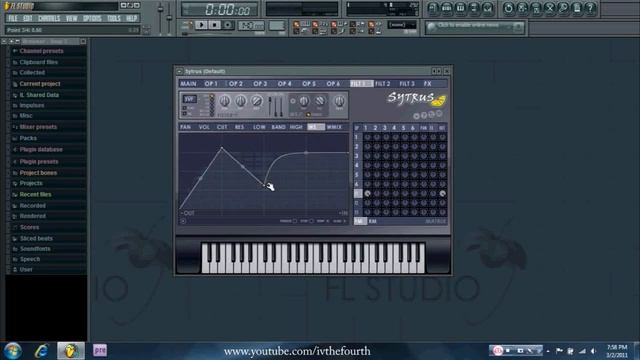This screenshot has height=360, width=640.
Task: Open the EDIT menu
Action: [x=28, y=18]
